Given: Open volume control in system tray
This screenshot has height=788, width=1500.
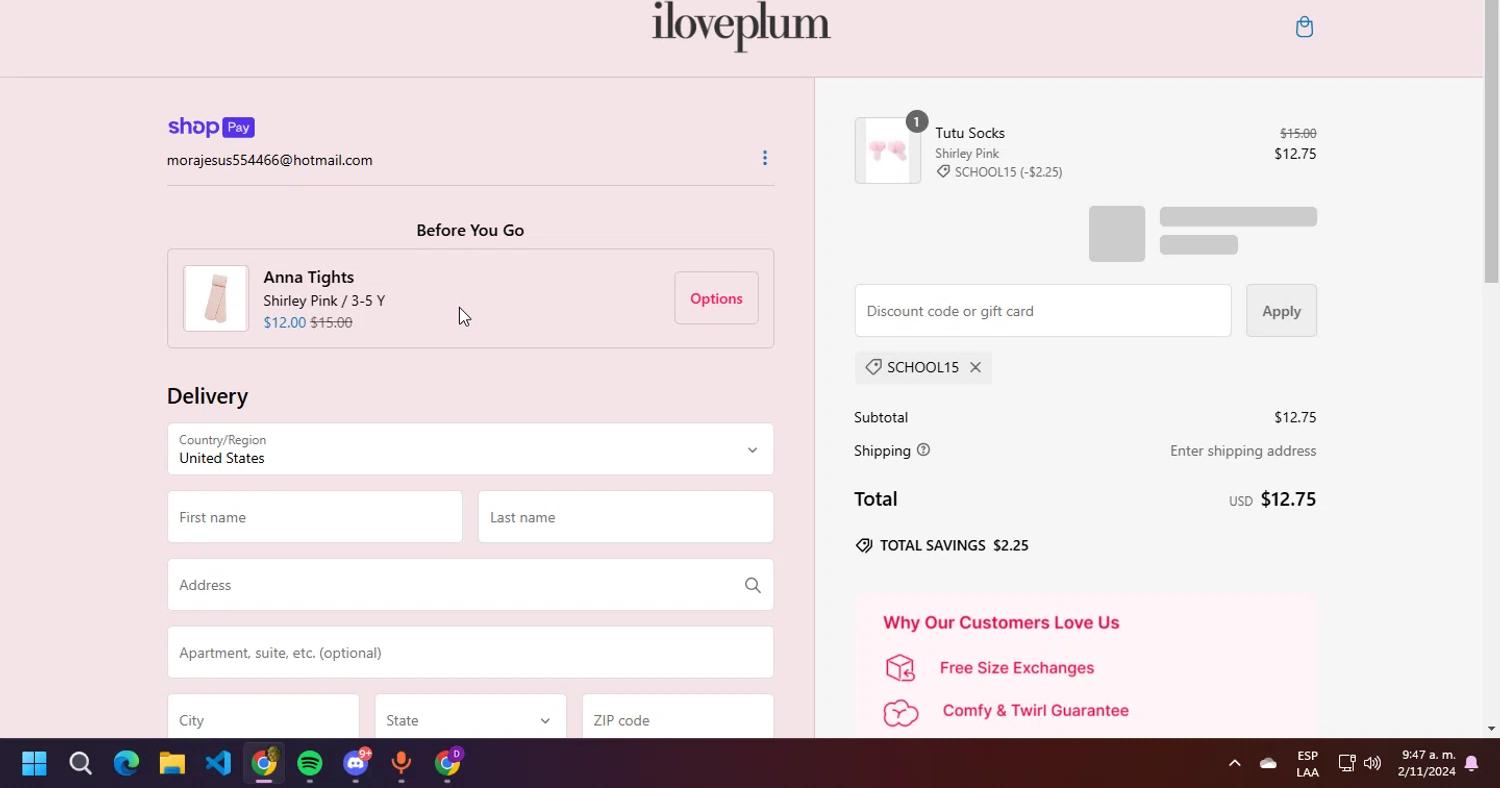Looking at the screenshot, I should pyautogui.click(x=1372, y=763).
